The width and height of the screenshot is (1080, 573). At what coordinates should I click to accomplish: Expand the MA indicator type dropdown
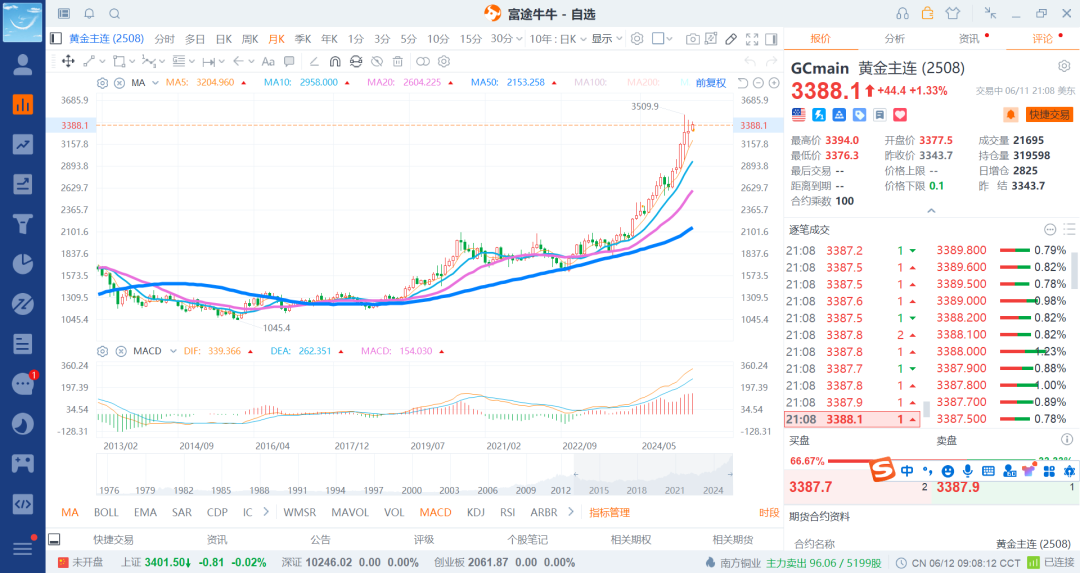coord(156,83)
